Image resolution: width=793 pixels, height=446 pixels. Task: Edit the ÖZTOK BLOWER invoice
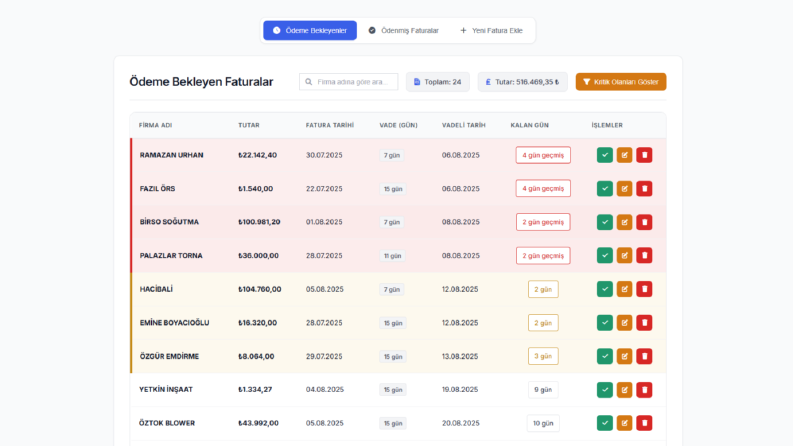tap(625, 423)
